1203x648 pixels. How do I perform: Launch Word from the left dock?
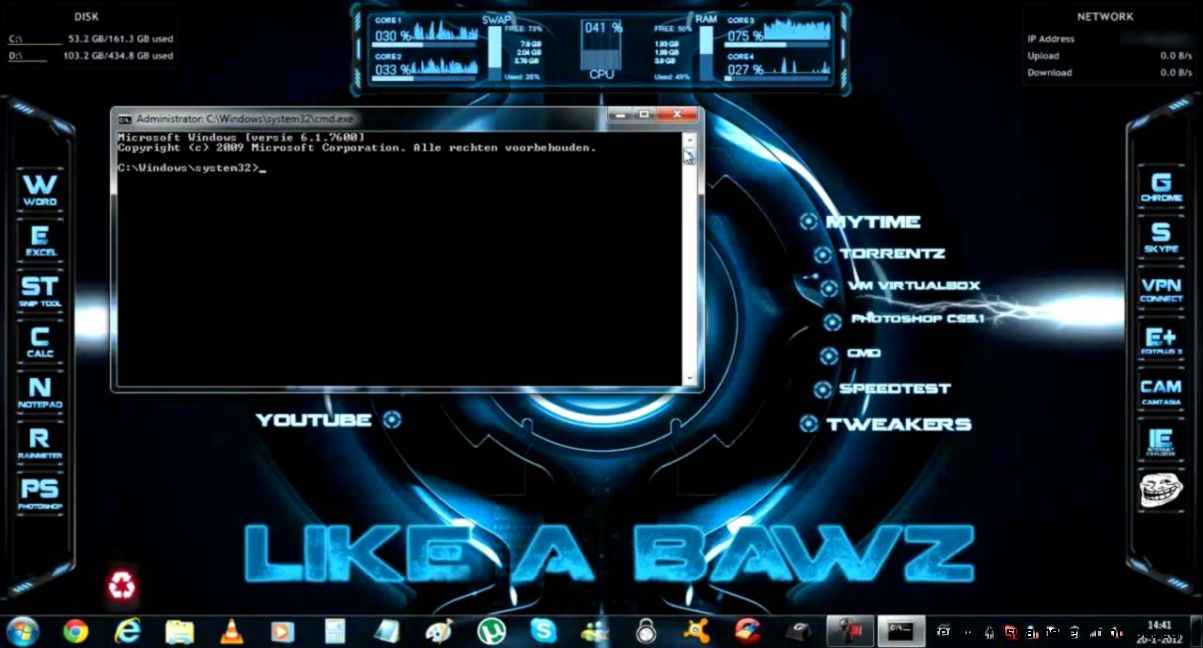coord(40,189)
